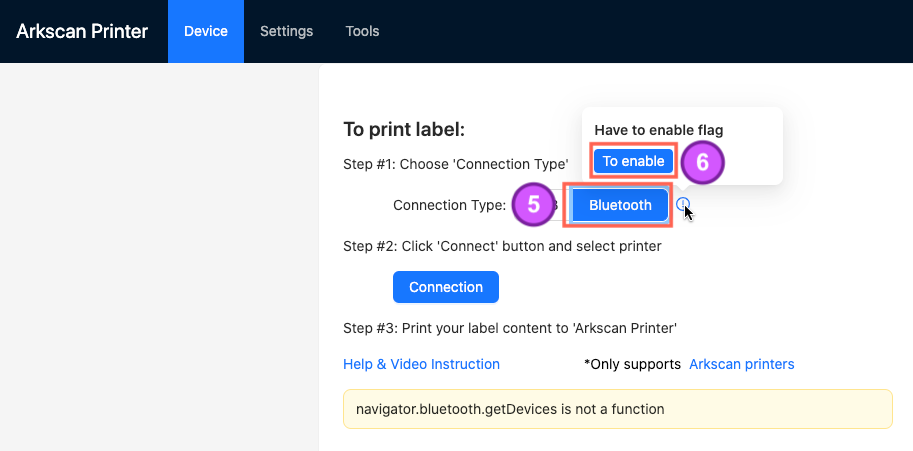Open the Device tab
Image resolution: width=913 pixels, height=451 pixels.
(x=206, y=31)
